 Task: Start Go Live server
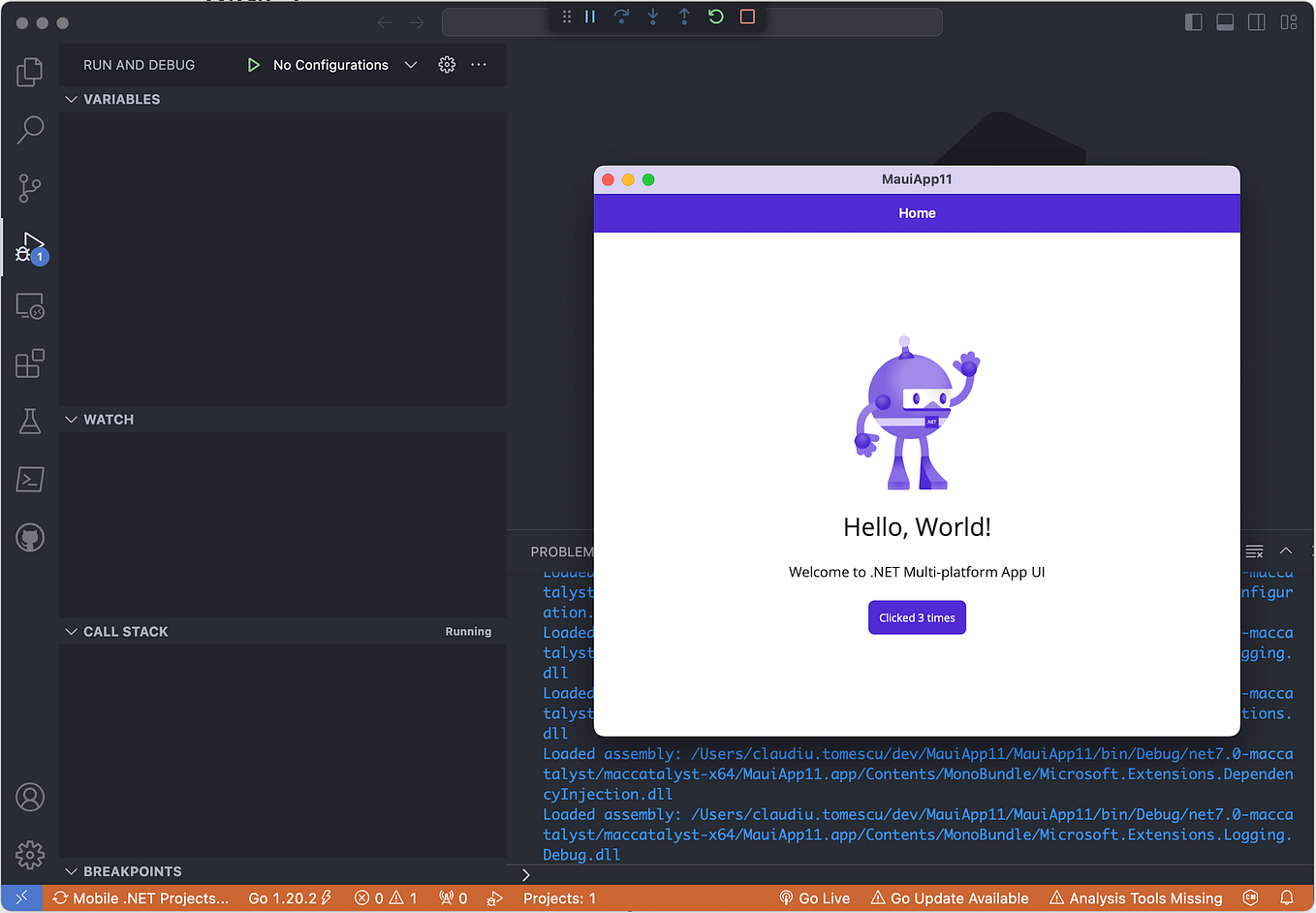pyautogui.click(x=814, y=898)
